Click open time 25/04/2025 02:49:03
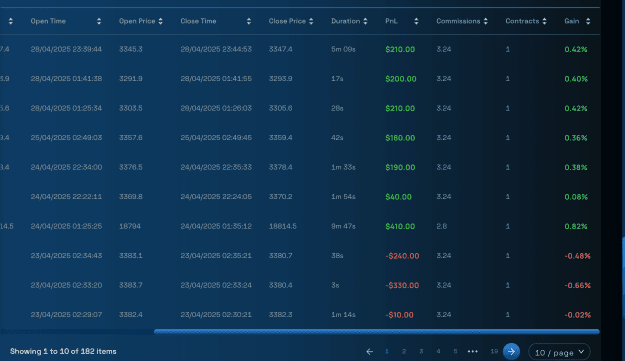Screen dimensions: 625x361 [66, 138]
